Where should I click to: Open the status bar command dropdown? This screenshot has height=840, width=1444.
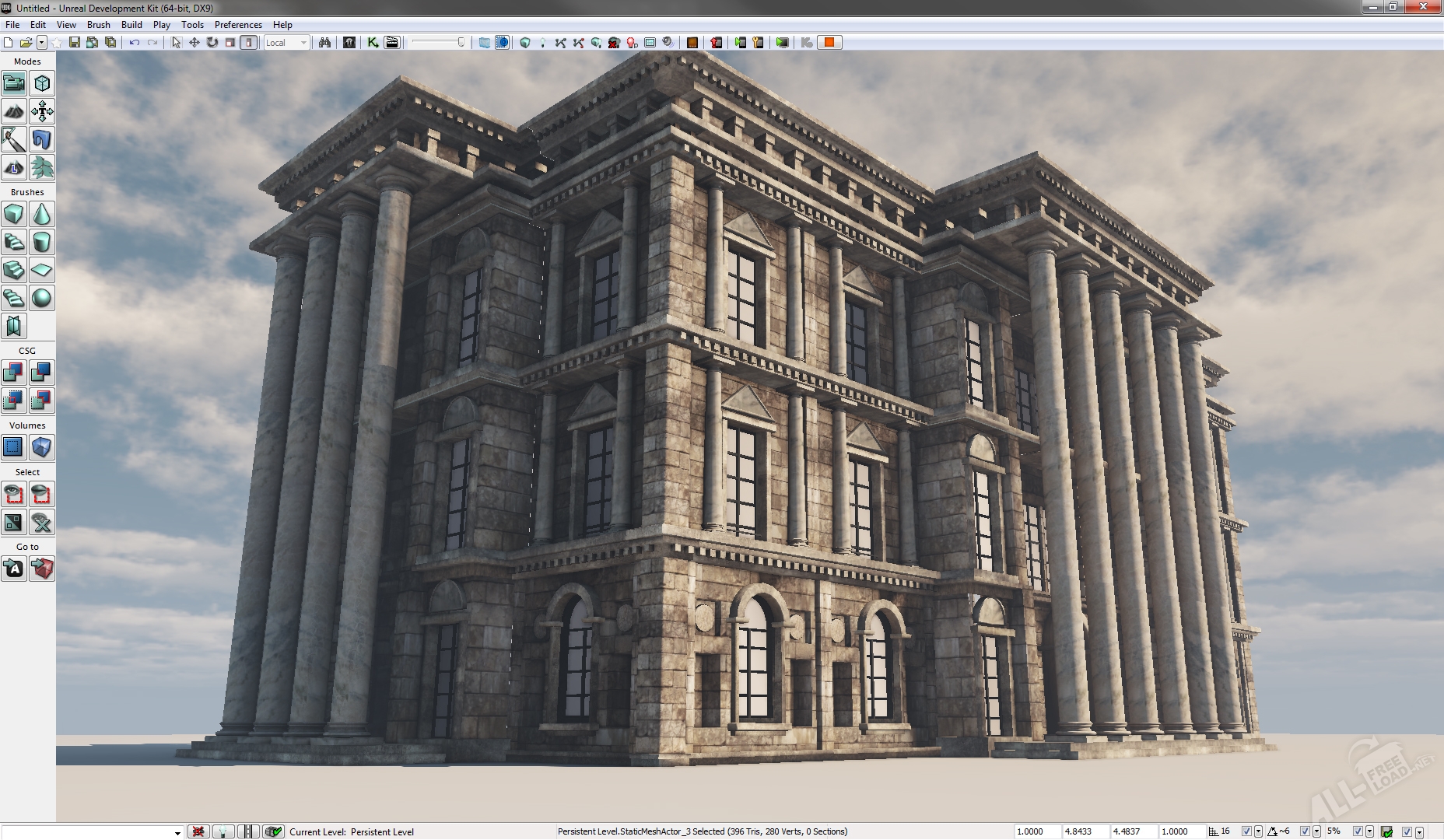pyautogui.click(x=177, y=832)
